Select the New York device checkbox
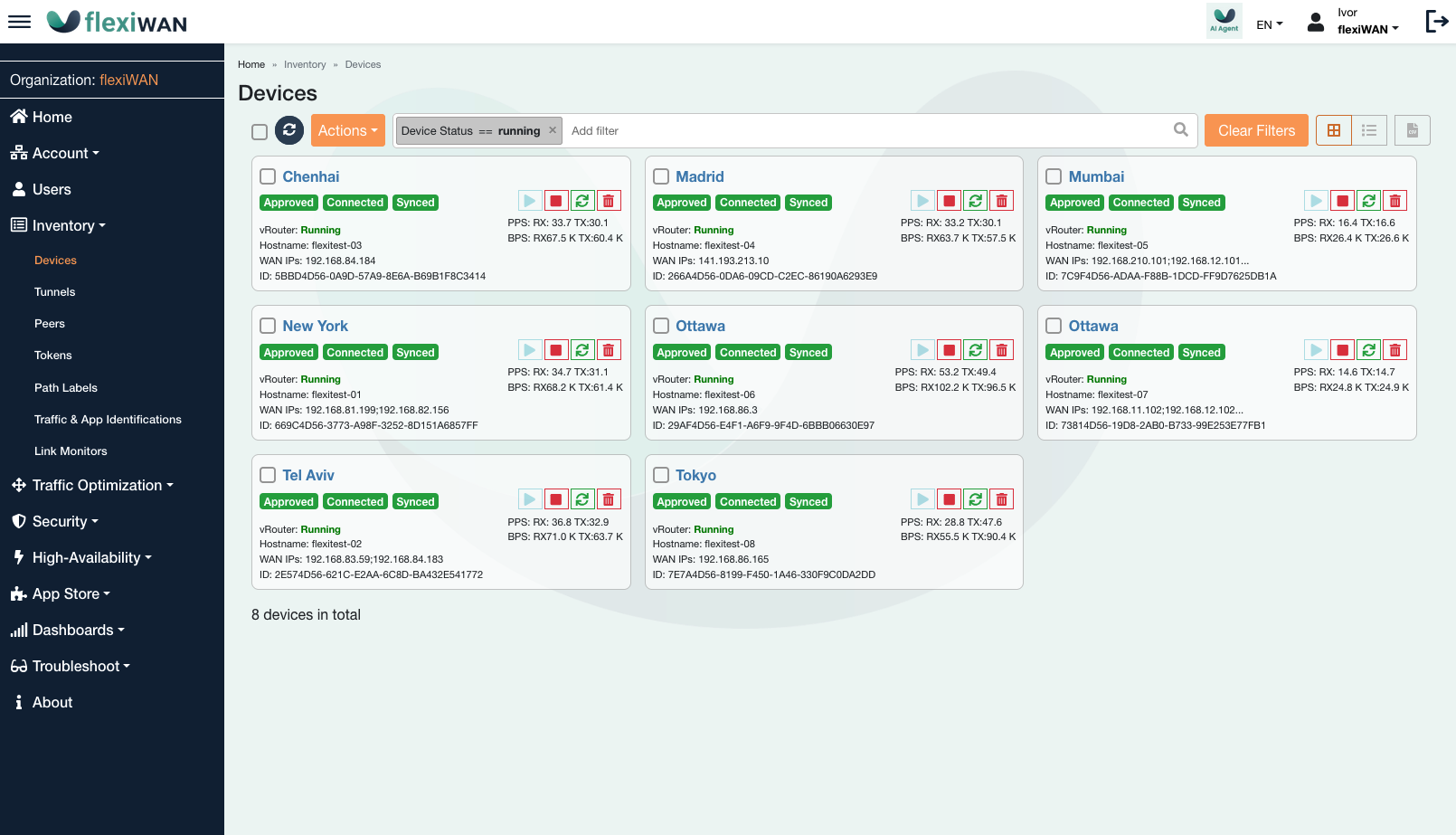The image size is (1456, 835). [268, 326]
